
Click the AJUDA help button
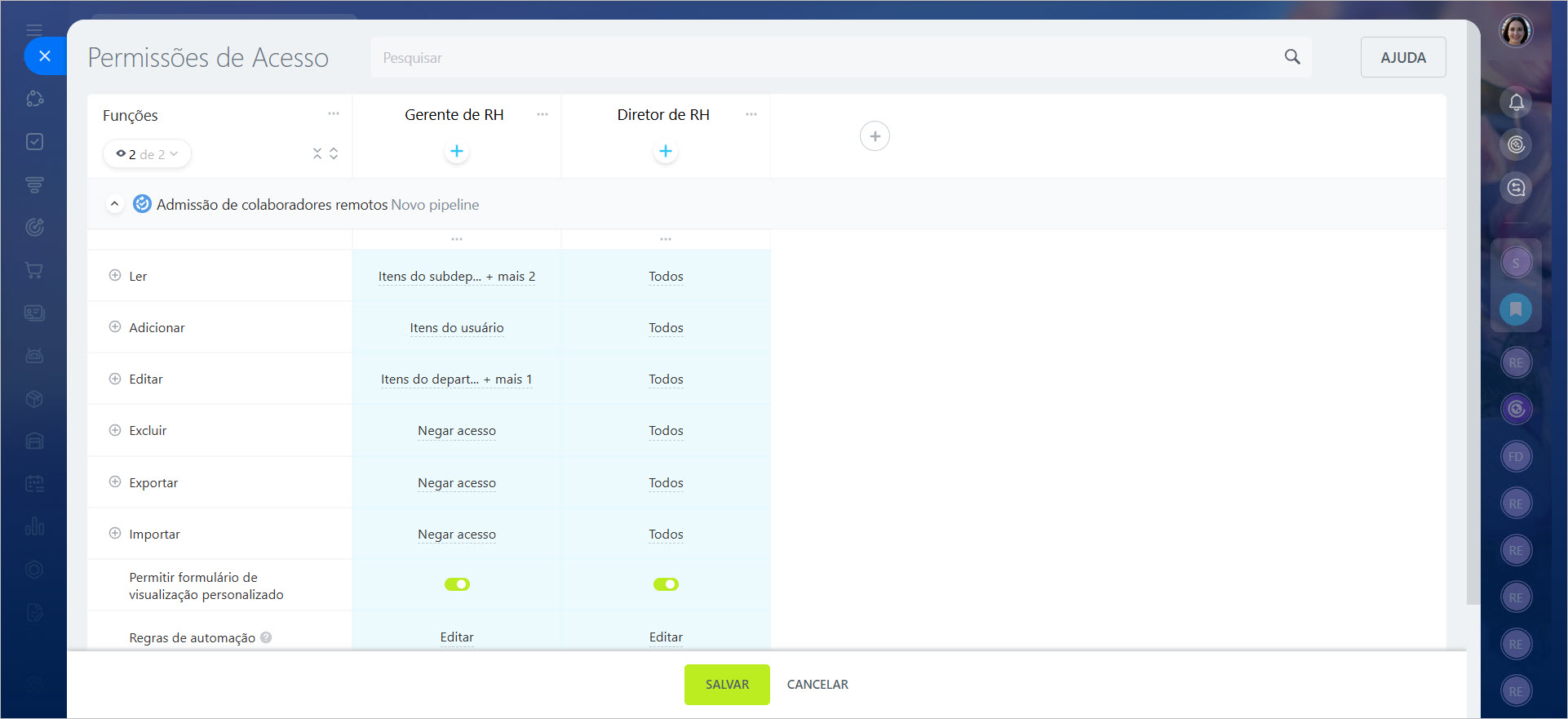1403,57
